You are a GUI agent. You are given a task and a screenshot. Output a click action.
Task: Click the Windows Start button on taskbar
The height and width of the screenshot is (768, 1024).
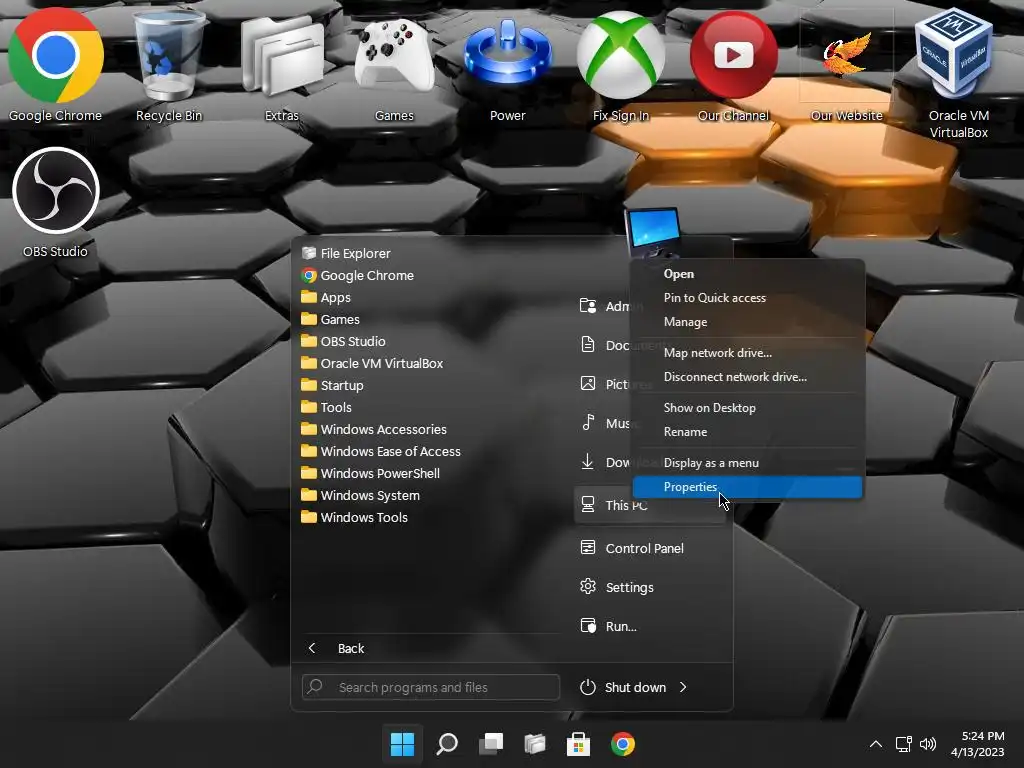402,744
